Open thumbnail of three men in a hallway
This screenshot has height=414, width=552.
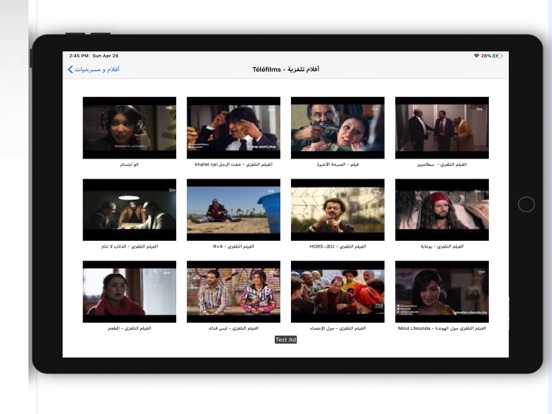(442, 128)
